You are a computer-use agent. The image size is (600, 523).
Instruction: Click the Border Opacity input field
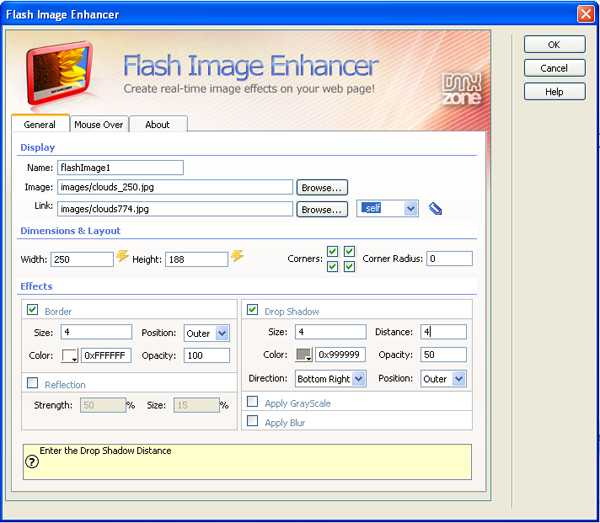click(207, 355)
